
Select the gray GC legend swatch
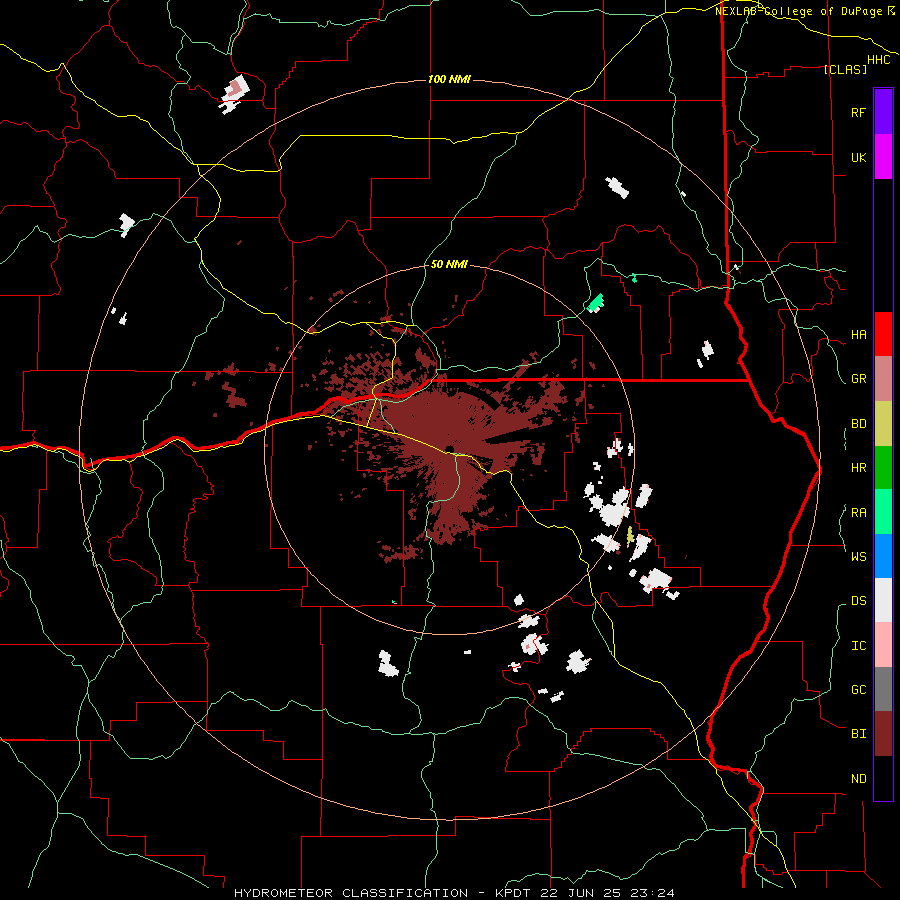click(x=883, y=689)
